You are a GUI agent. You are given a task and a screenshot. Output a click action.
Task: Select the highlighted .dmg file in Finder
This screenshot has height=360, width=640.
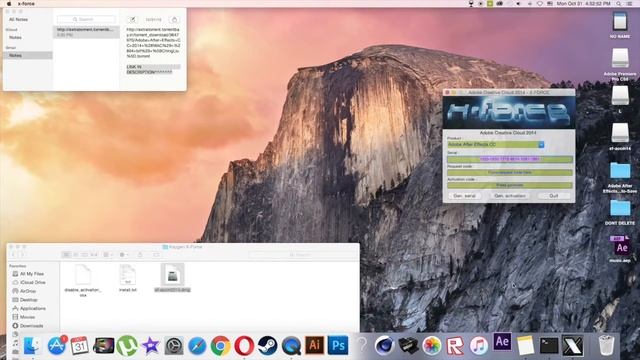pos(172,278)
